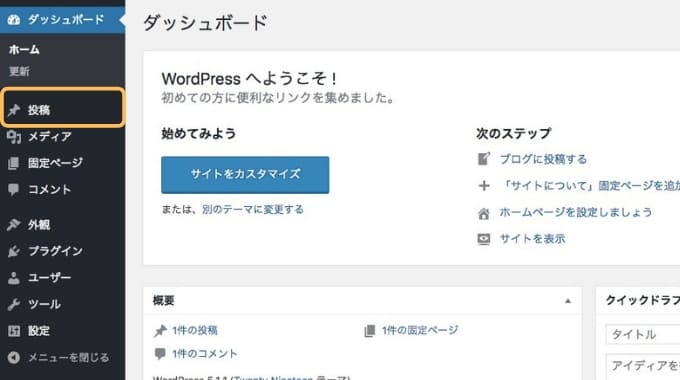Viewport: 680px width, 380px height.
Task: Collapse the 概要 panel with its arrow
Action: (568, 301)
